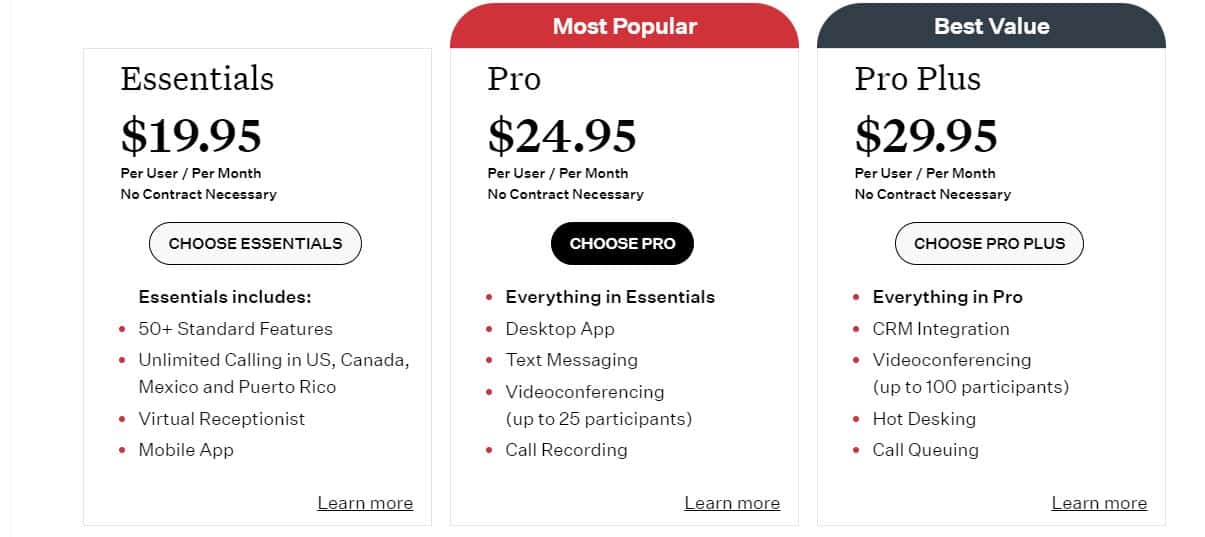
Task: Click the Call Recording feature item
Action: point(566,450)
